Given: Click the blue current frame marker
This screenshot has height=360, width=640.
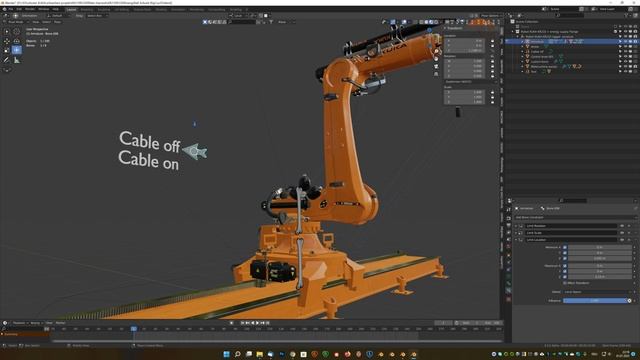Looking at the screenshot, I should (133, 329).
